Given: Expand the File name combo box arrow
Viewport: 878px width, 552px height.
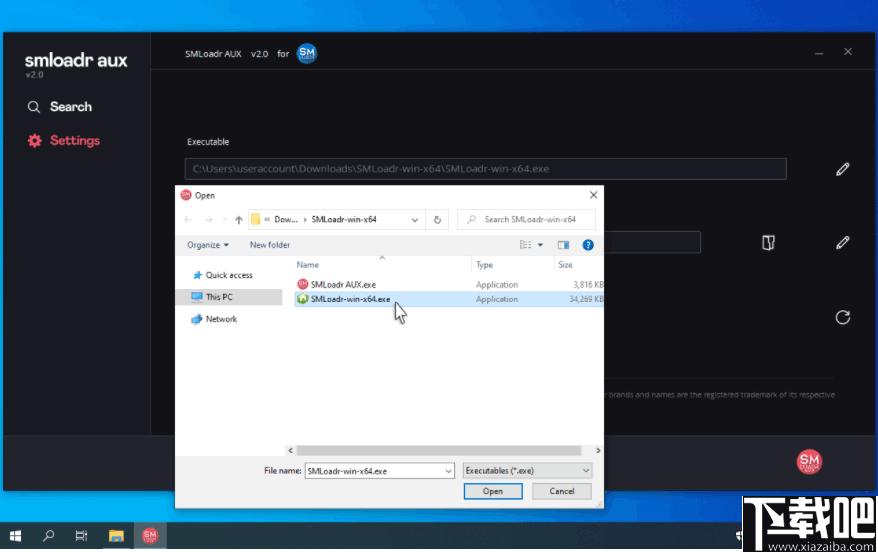Looking at the screenshot, I should pos(449,471).
